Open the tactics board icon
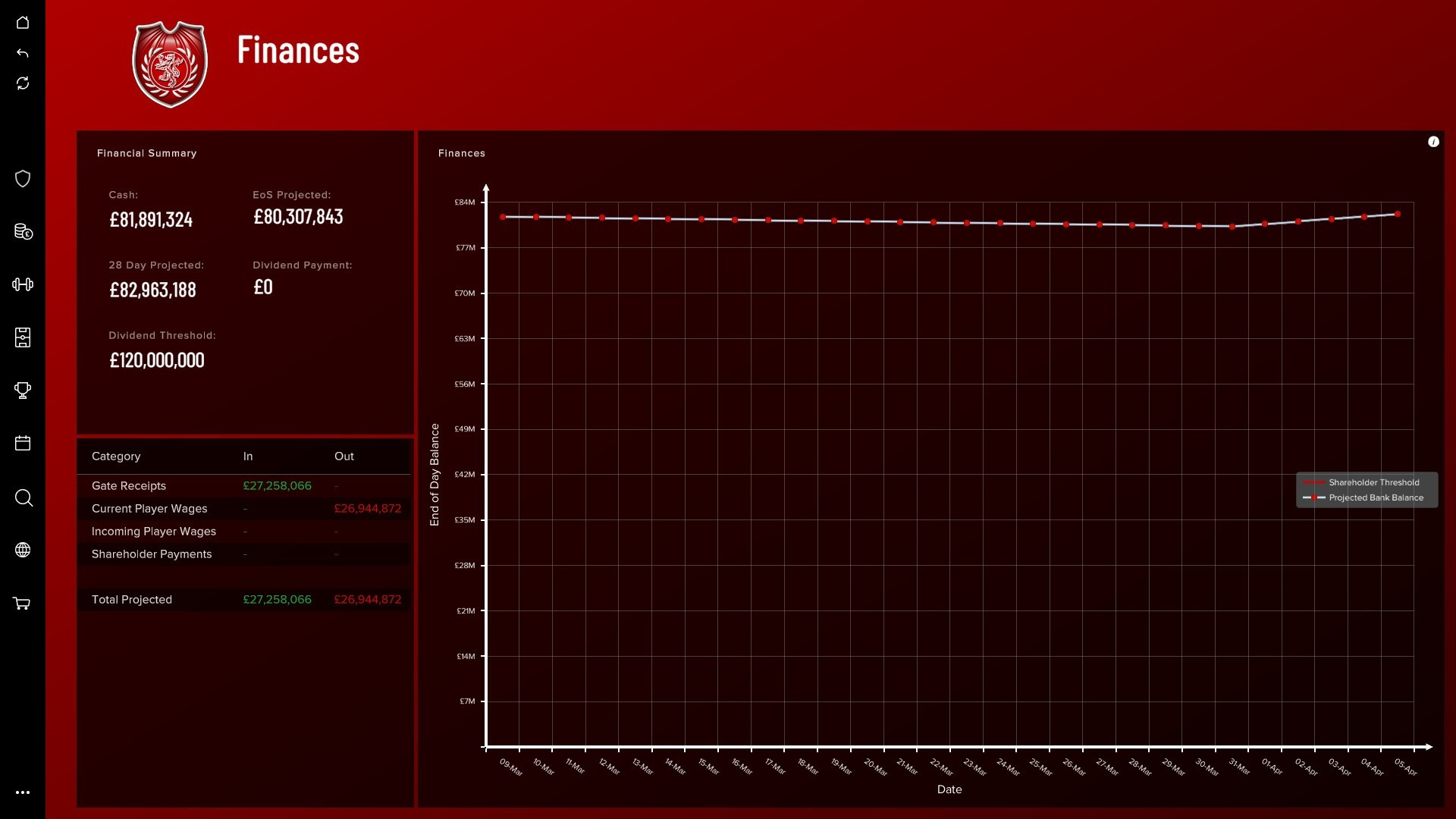Image resolution: width=1456 pixels, height=819 pixels. (23, 337)
